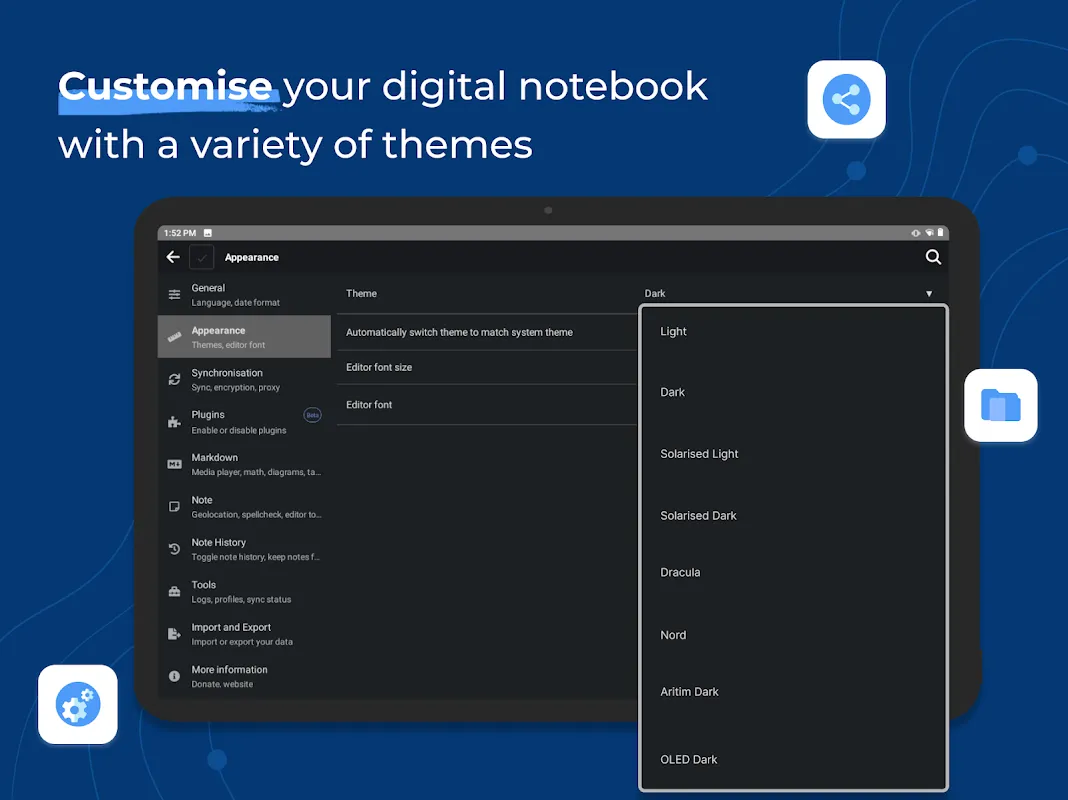Open Tools settings section
Image resolution: width=1068 pixels, height=800 pixels.
pos(244,592)
